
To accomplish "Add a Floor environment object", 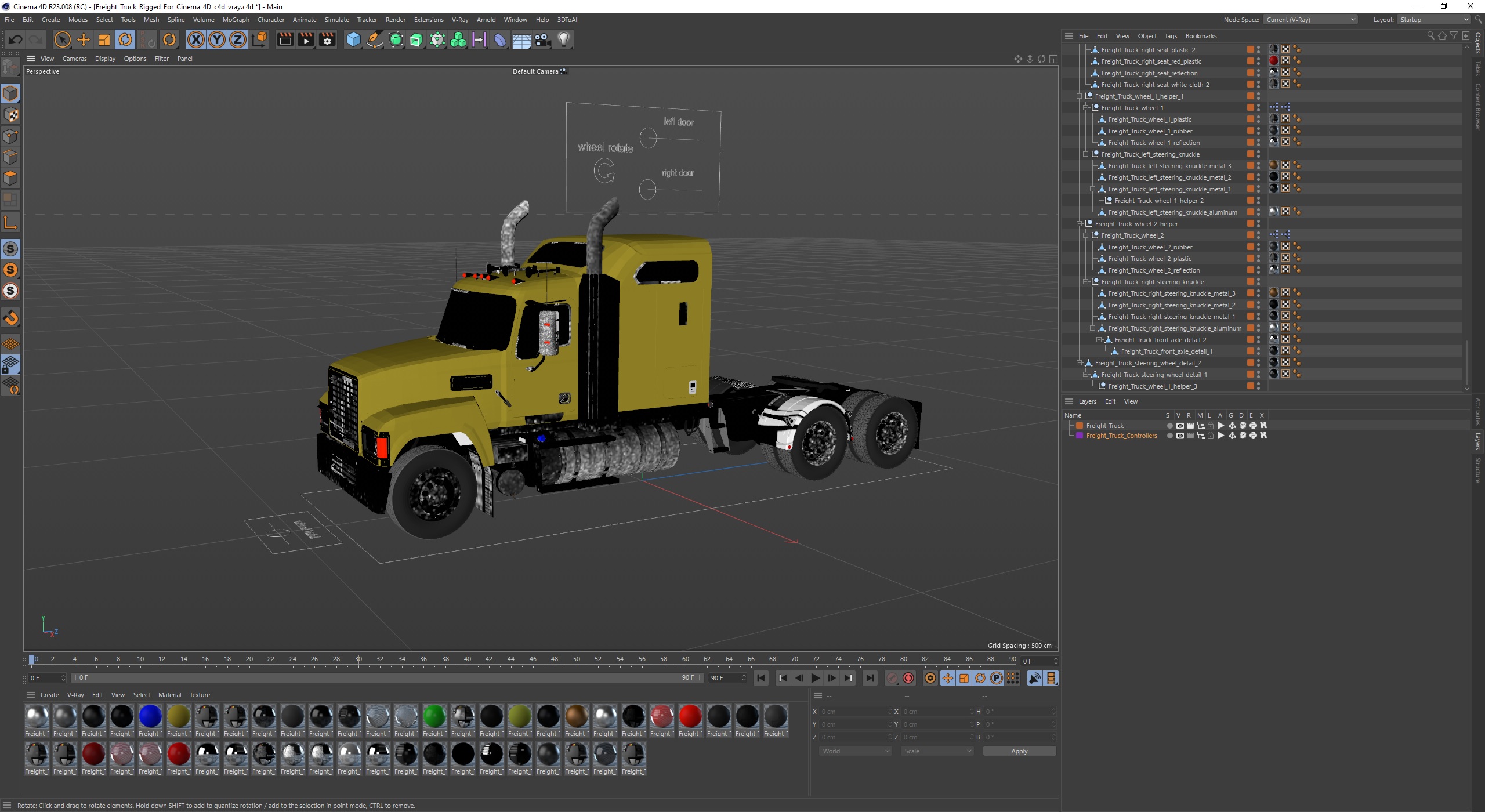I will [521, 39].
